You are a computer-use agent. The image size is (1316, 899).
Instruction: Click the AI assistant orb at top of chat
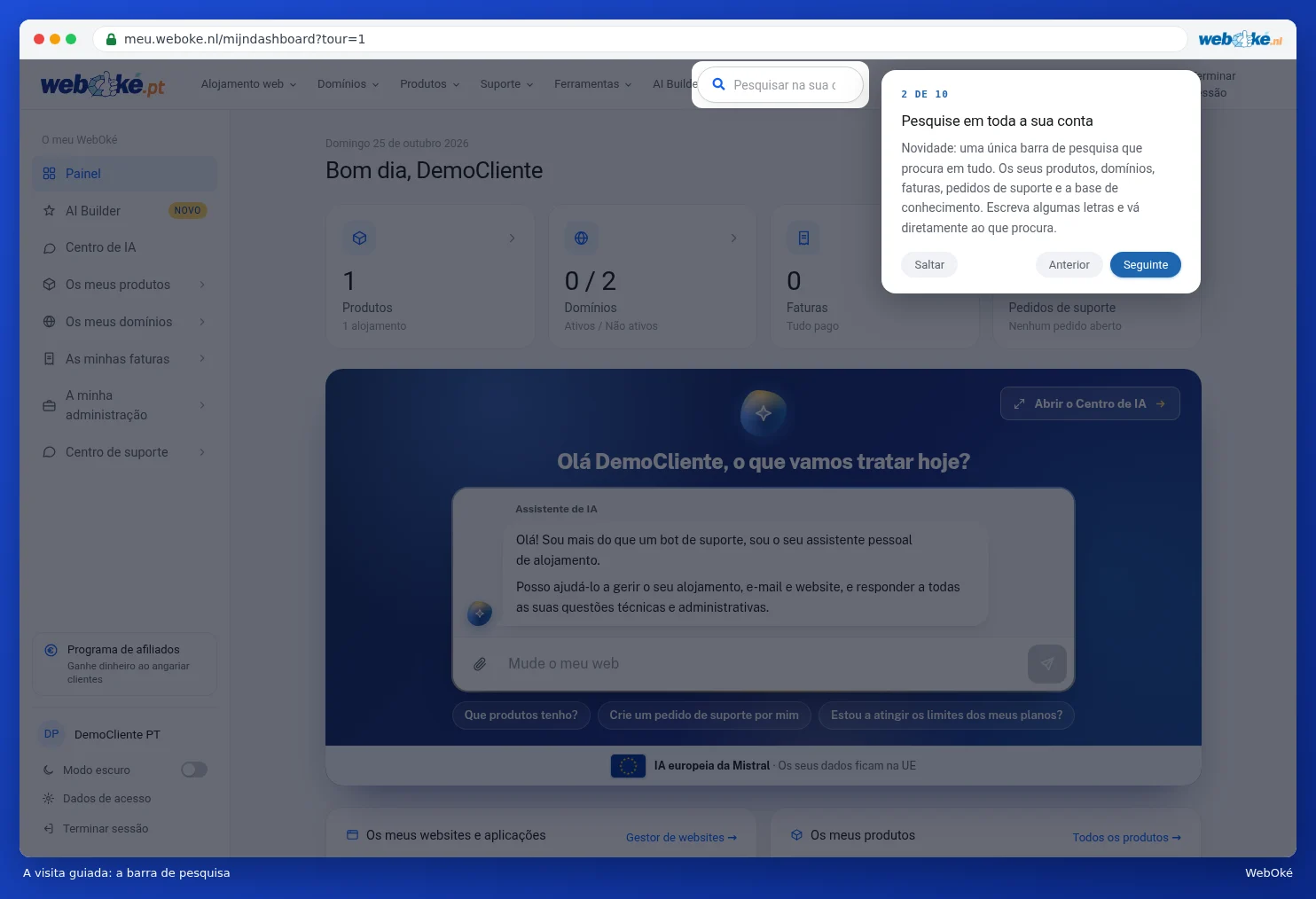point(764,413)
